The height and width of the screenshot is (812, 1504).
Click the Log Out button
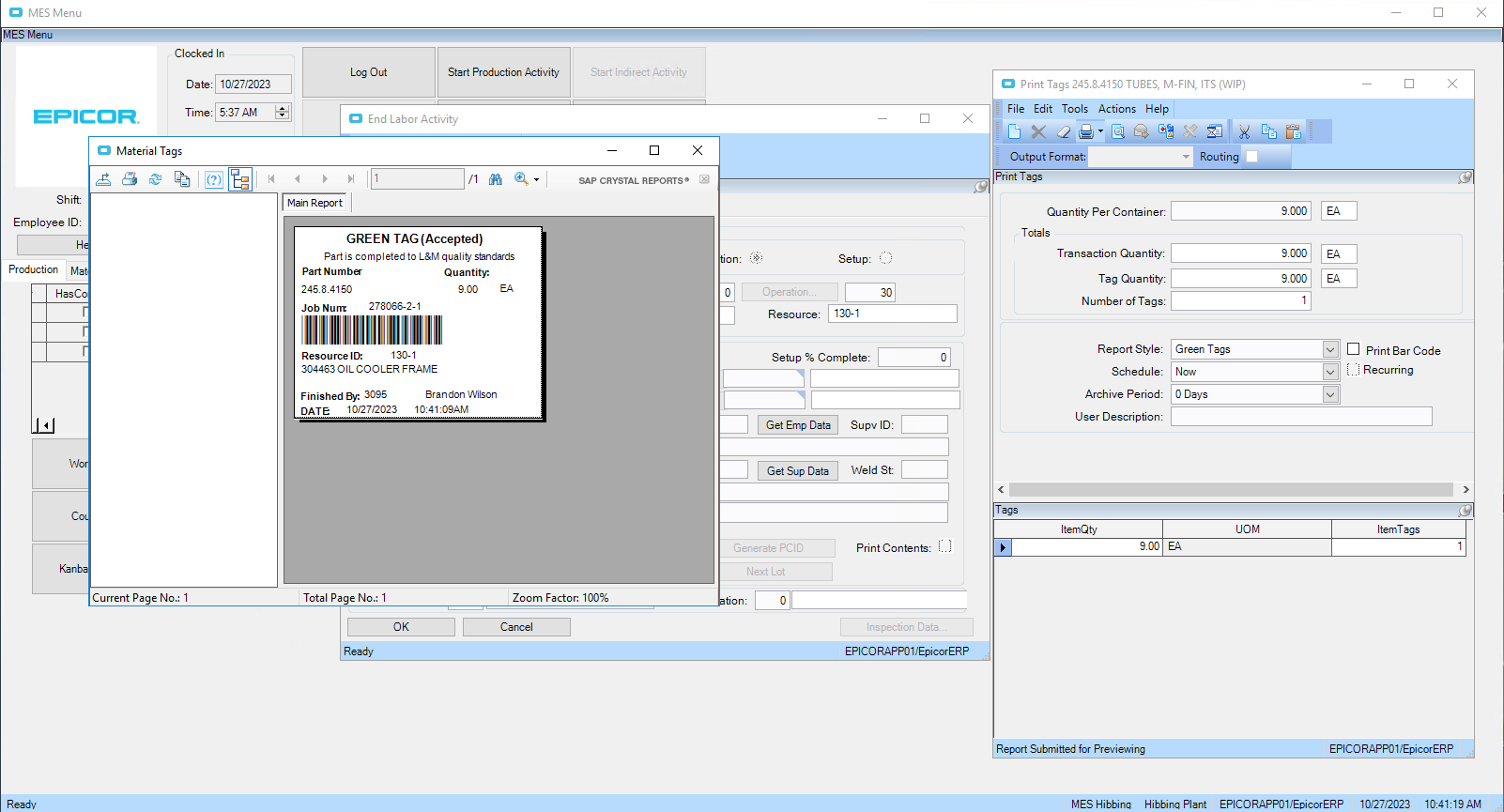[x=368, y=72]
